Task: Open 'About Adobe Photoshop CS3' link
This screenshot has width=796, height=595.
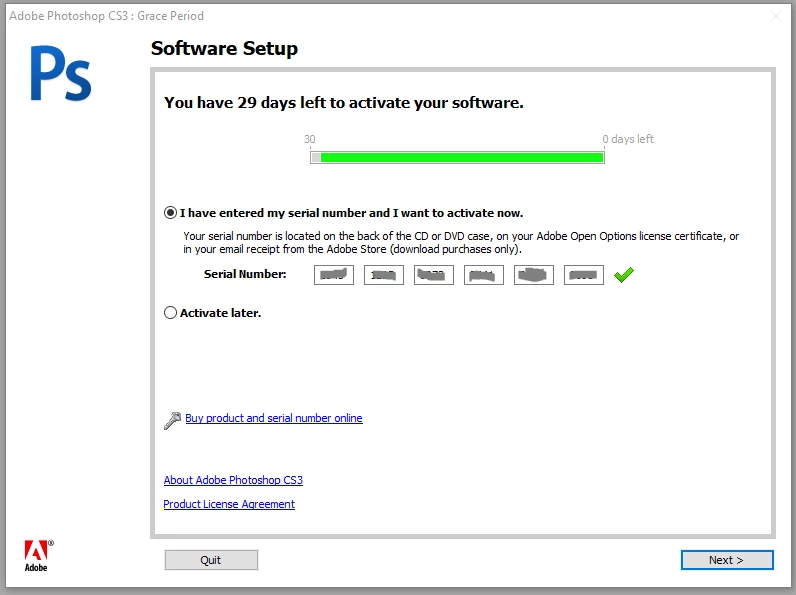Action: tap(233, 480)
